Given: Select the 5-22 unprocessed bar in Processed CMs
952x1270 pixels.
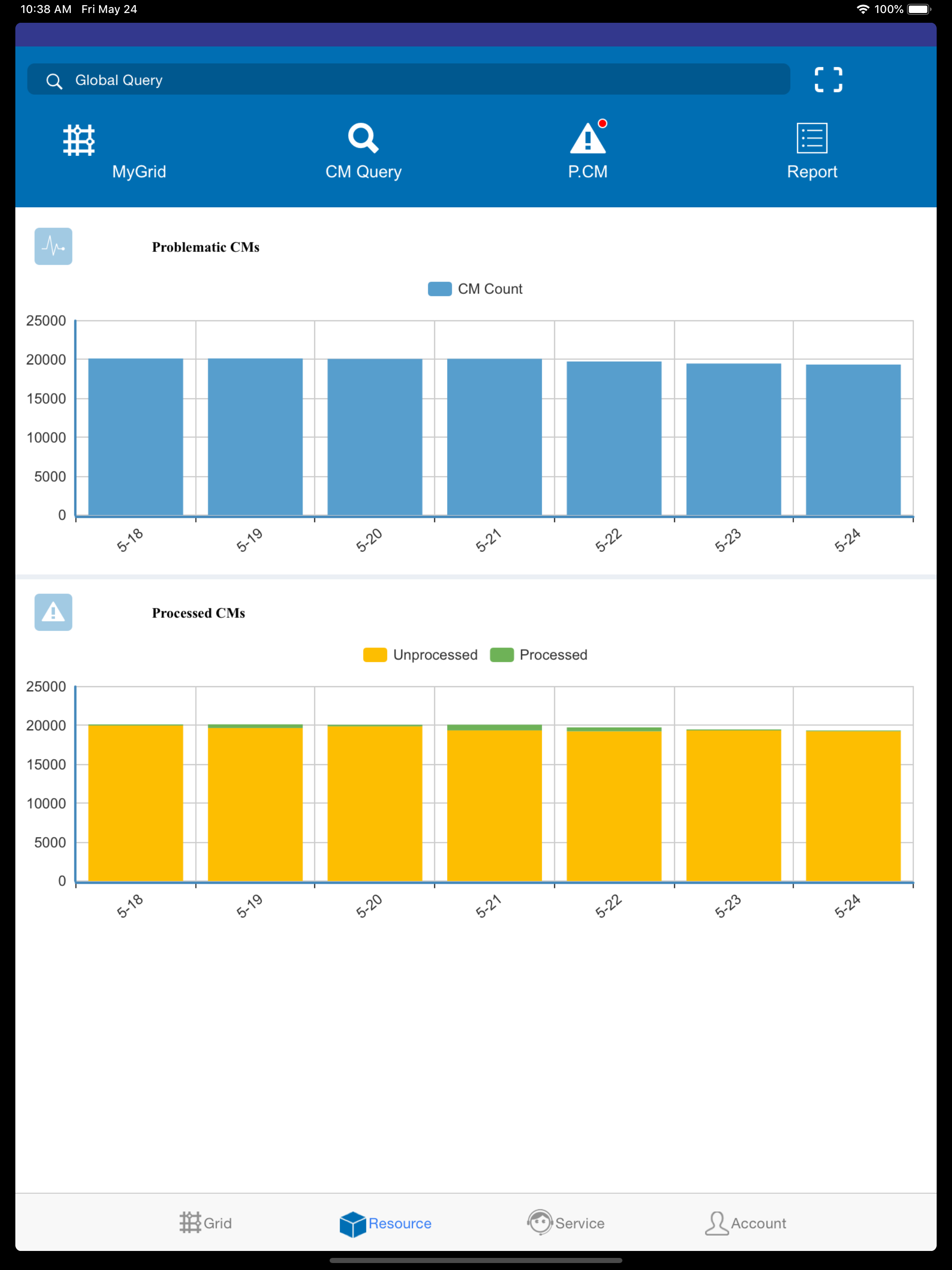Looking at the screenshot, I should (x=614, y=806).
